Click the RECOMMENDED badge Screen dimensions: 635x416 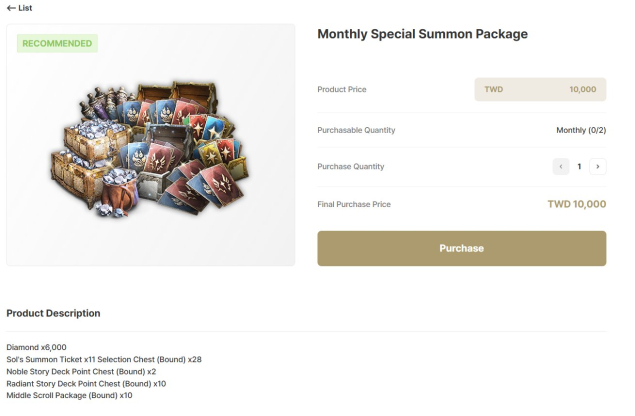[57, 44]
